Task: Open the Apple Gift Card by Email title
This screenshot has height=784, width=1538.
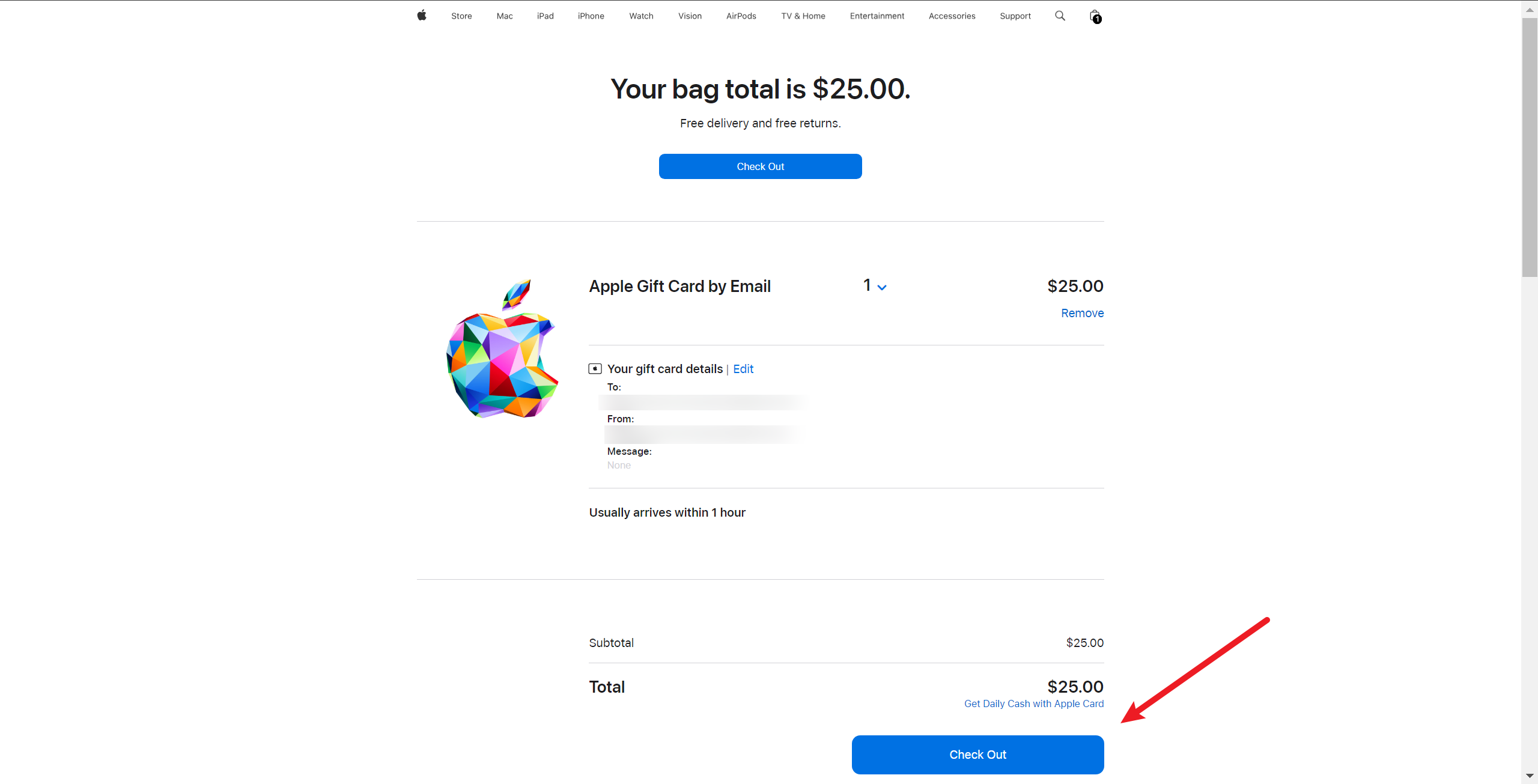Action: (679, 287)
